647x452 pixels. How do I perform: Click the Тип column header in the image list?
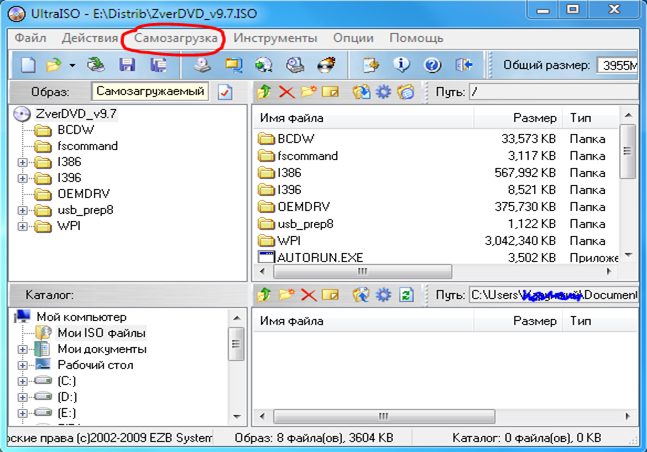[590, 118]
